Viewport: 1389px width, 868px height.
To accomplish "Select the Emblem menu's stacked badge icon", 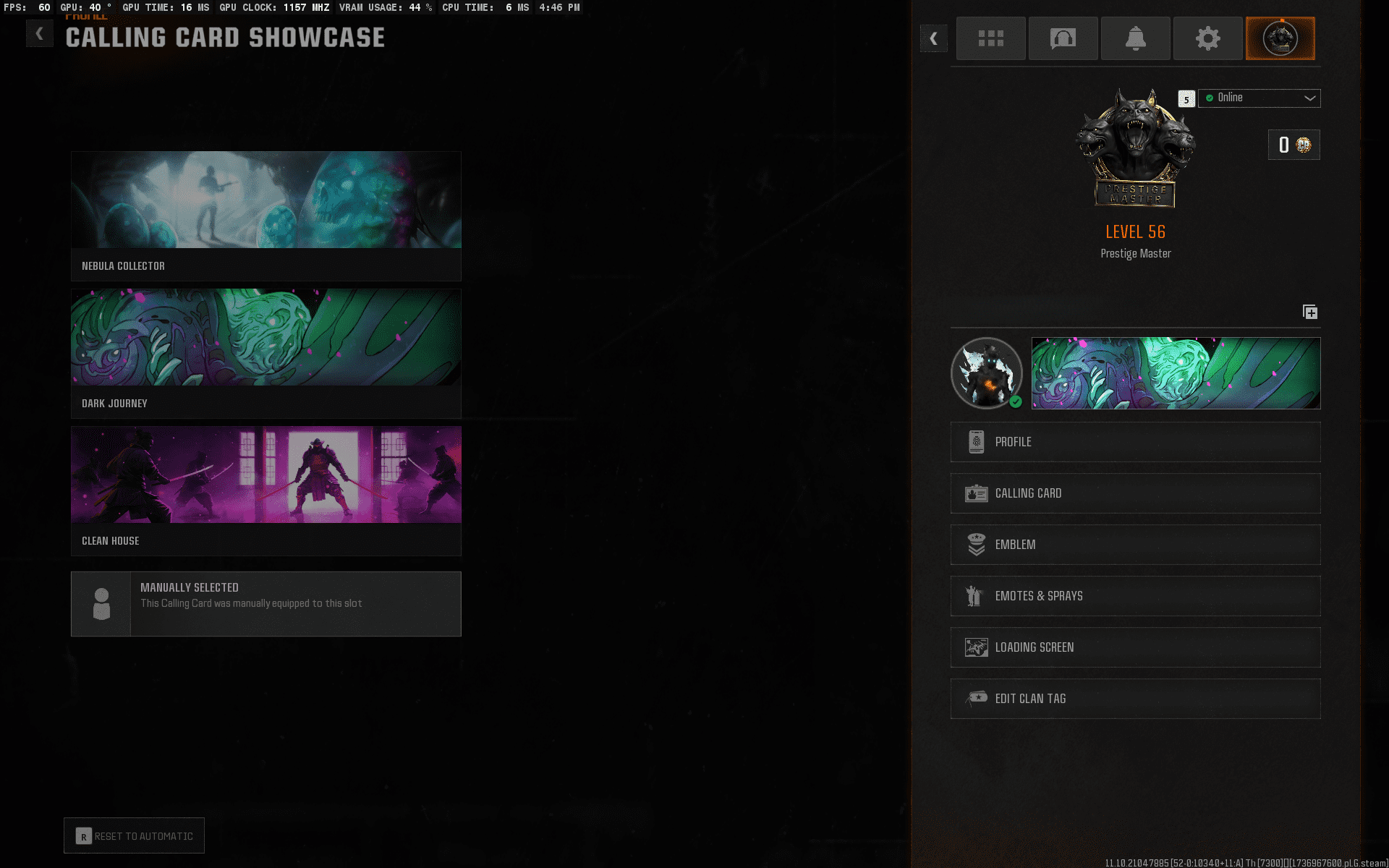I will pyautogui.click(x=977, y=545).
